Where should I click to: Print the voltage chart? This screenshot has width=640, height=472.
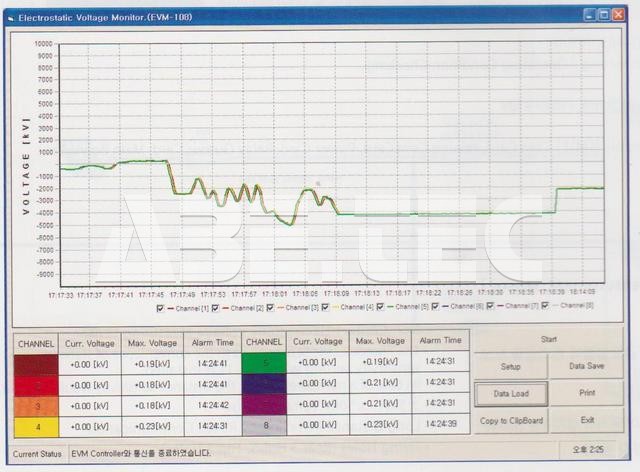[587, 394]
